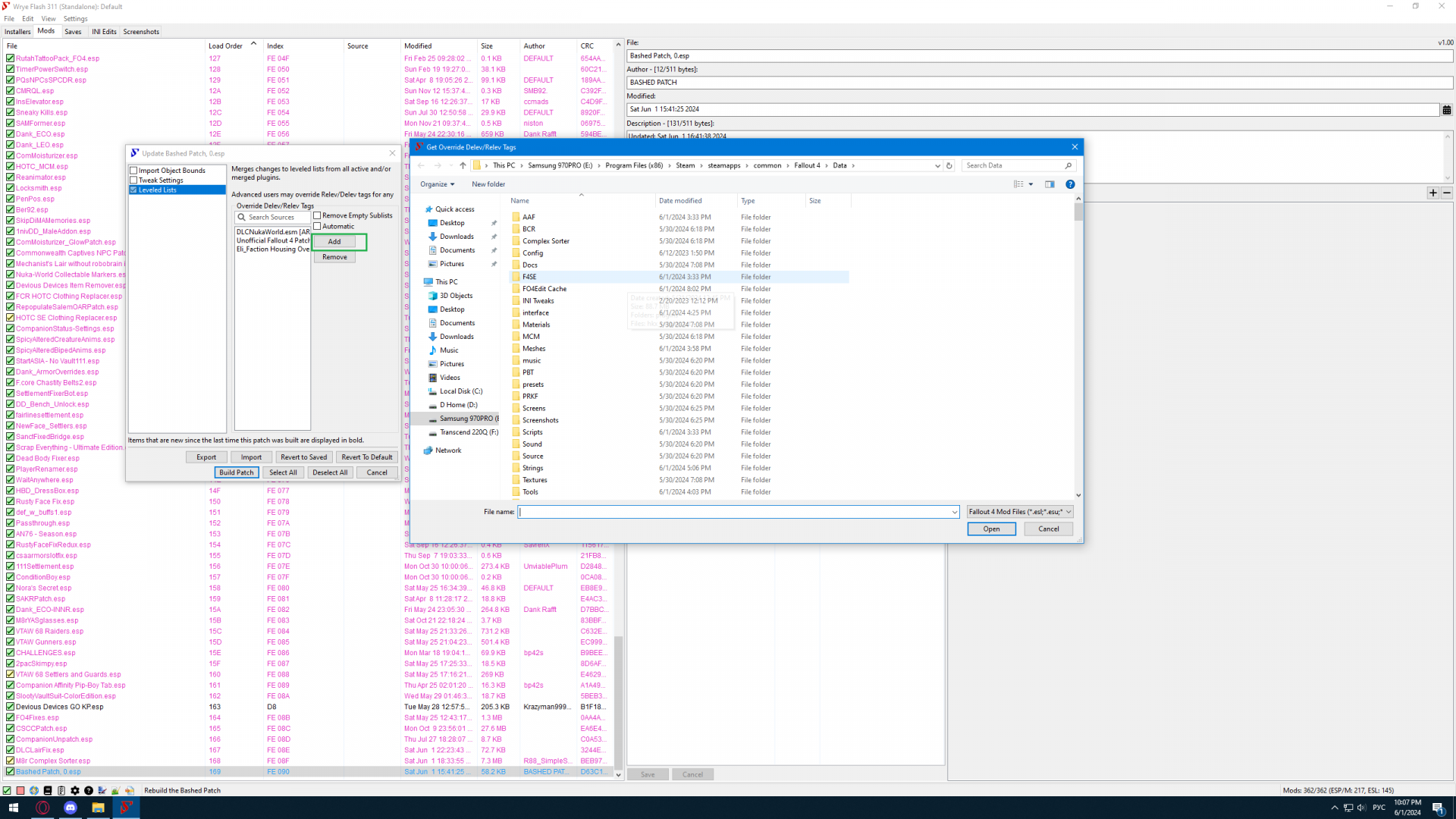Screen dimensions: 1456x819
Task: Open Discord from the taskbar
Action: (x=71, y=808)
